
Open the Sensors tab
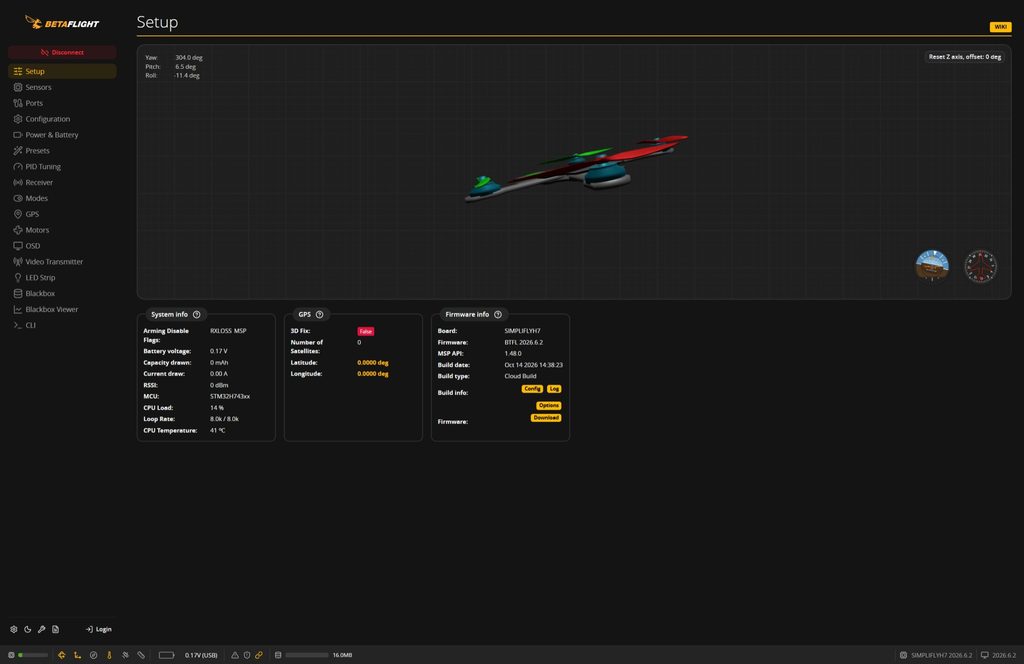pyautogui.click(x=62, y=87)
